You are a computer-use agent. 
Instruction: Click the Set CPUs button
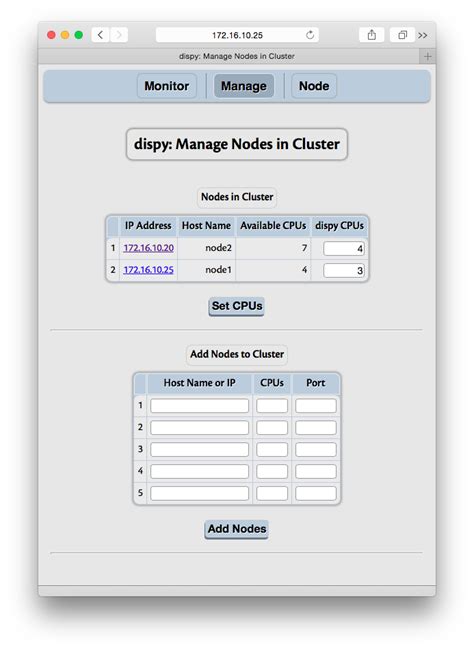pyautogui.click(x=237, y=306)
